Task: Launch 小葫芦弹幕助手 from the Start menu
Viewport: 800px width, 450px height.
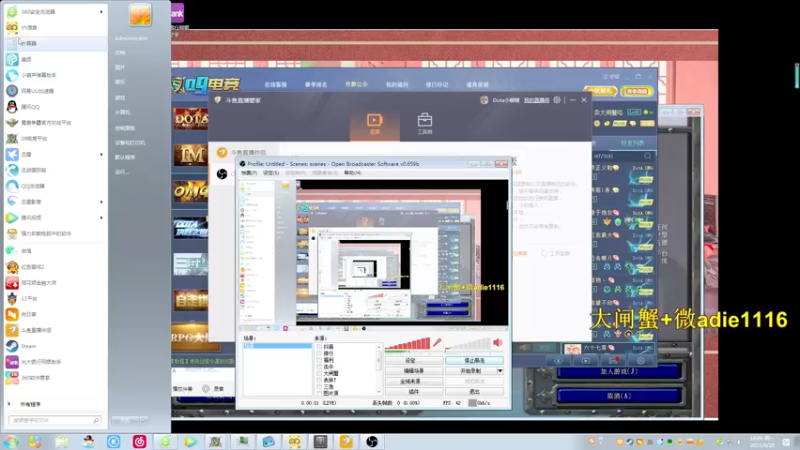Action: 55,75
